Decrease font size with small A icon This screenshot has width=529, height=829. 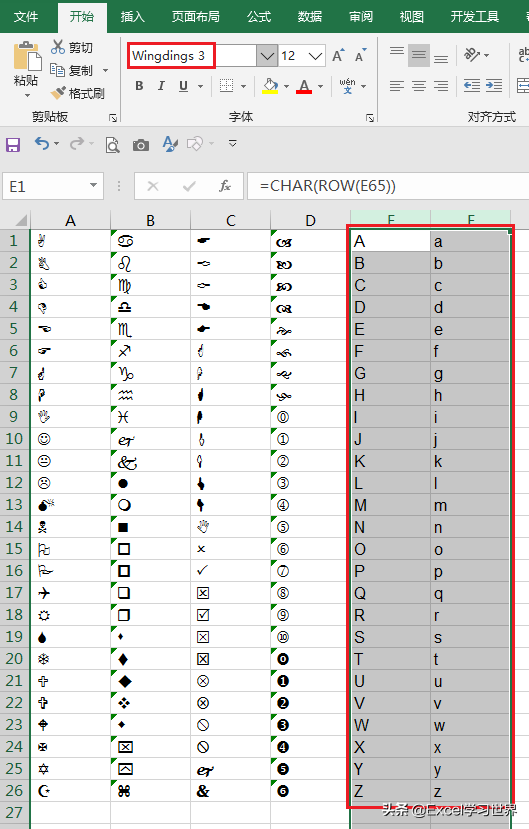361,56
